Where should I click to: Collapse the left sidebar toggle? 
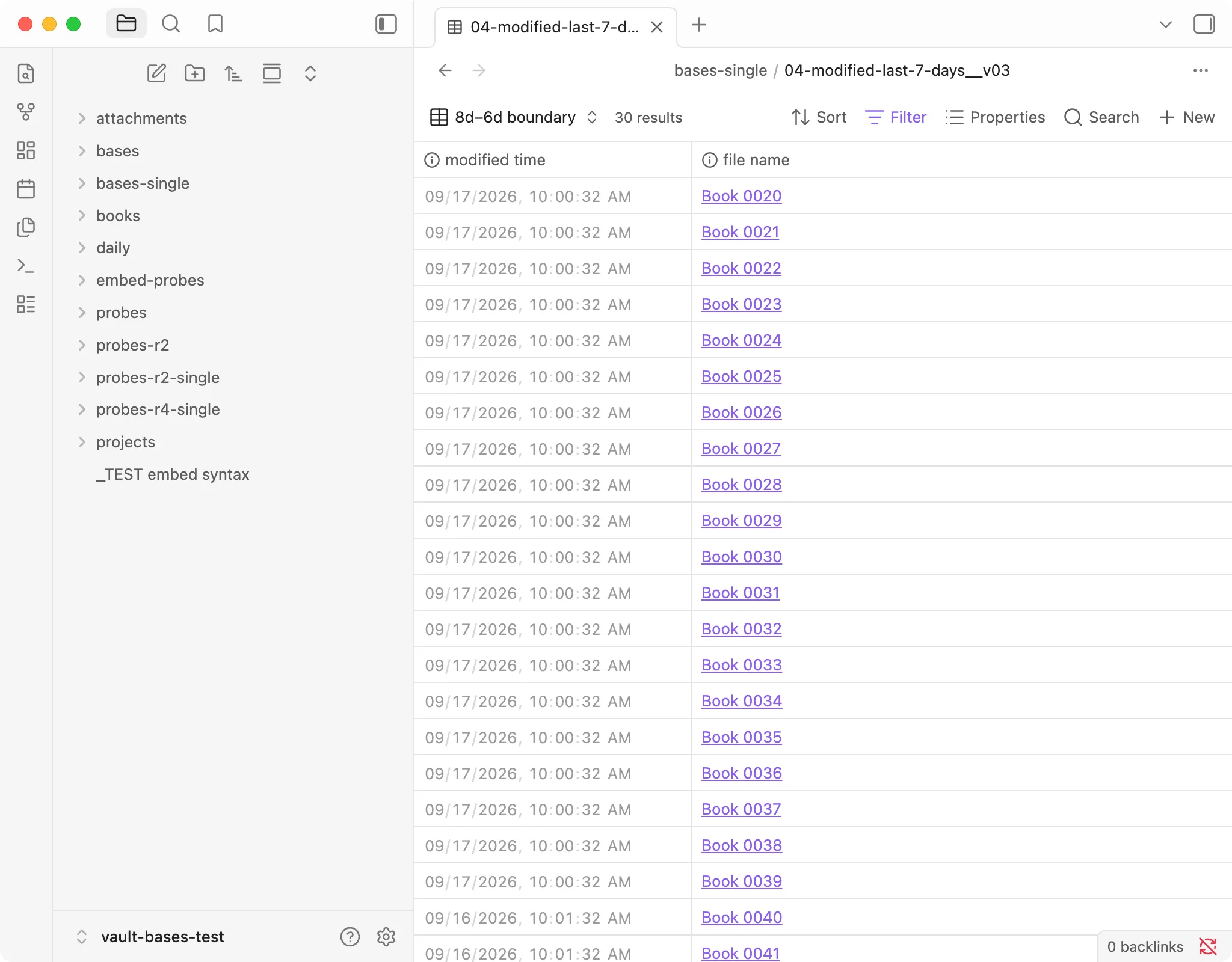pos(386,24)
